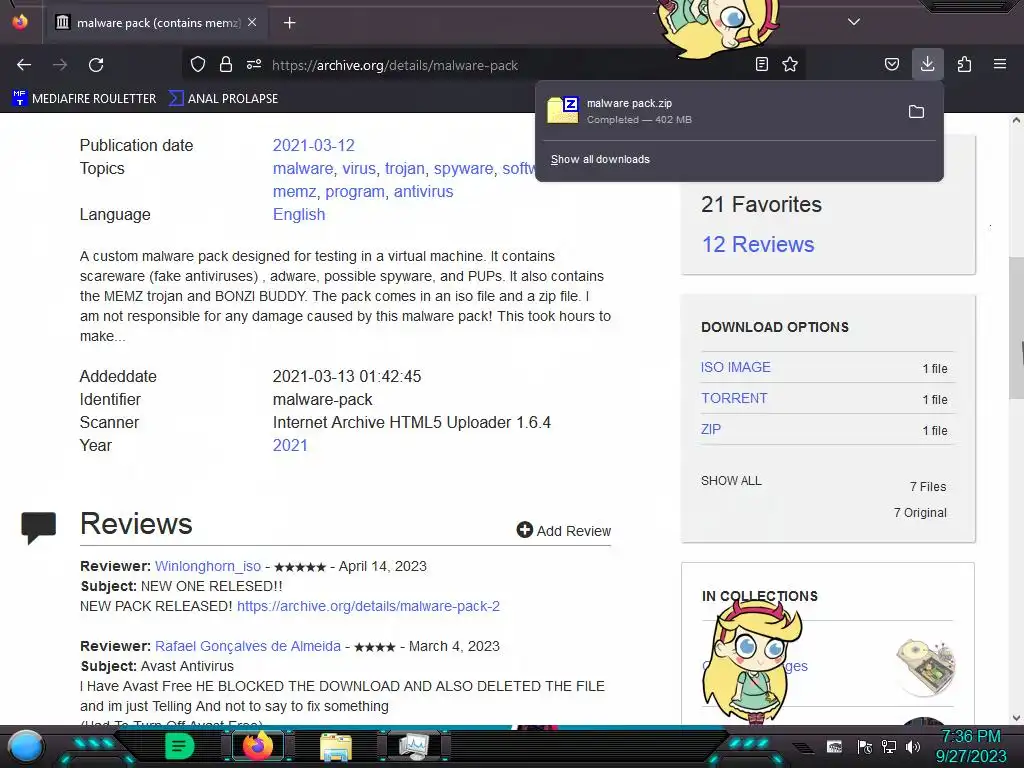The image size is (1024, 768).
Task: Select the malware pack browser tab
Action: (157, 23)
